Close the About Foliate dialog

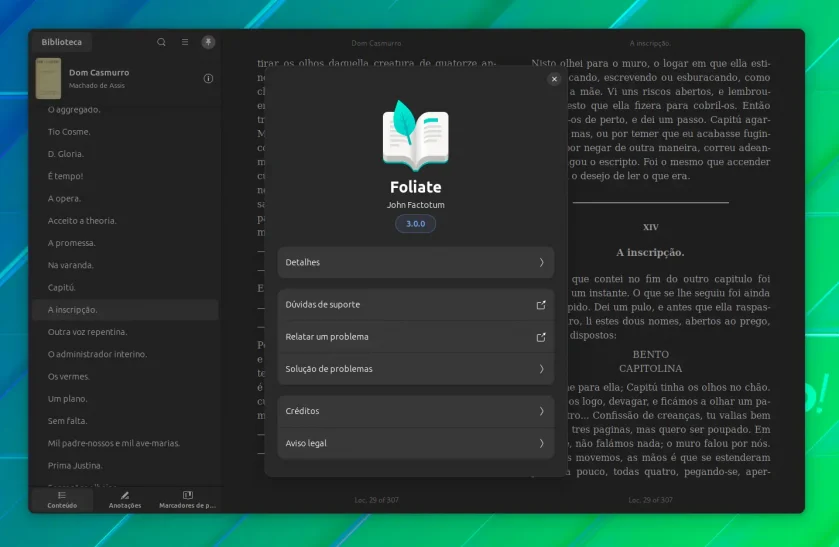coord(554,79)
